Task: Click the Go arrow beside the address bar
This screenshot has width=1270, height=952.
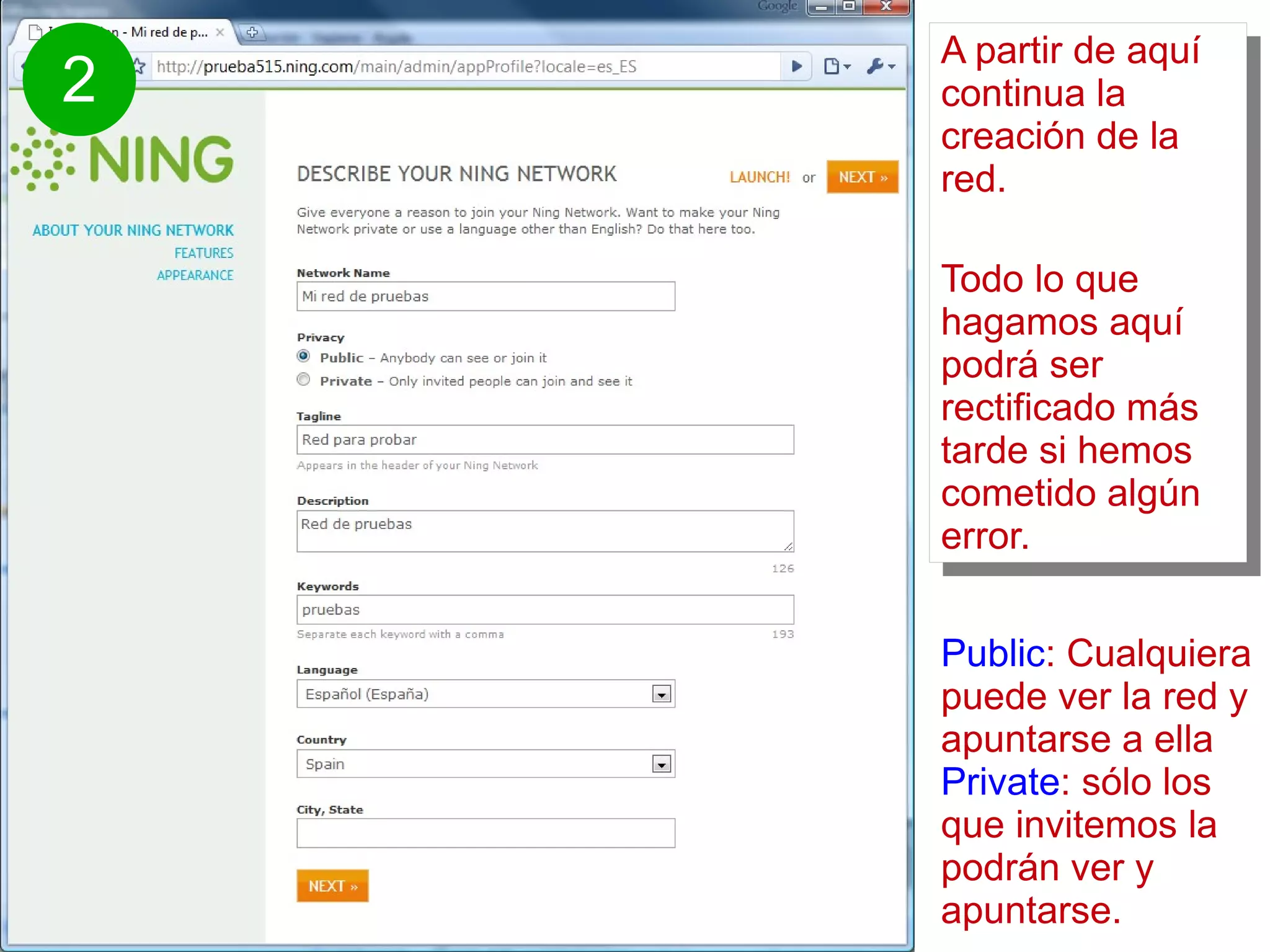Action: (797, 66)
